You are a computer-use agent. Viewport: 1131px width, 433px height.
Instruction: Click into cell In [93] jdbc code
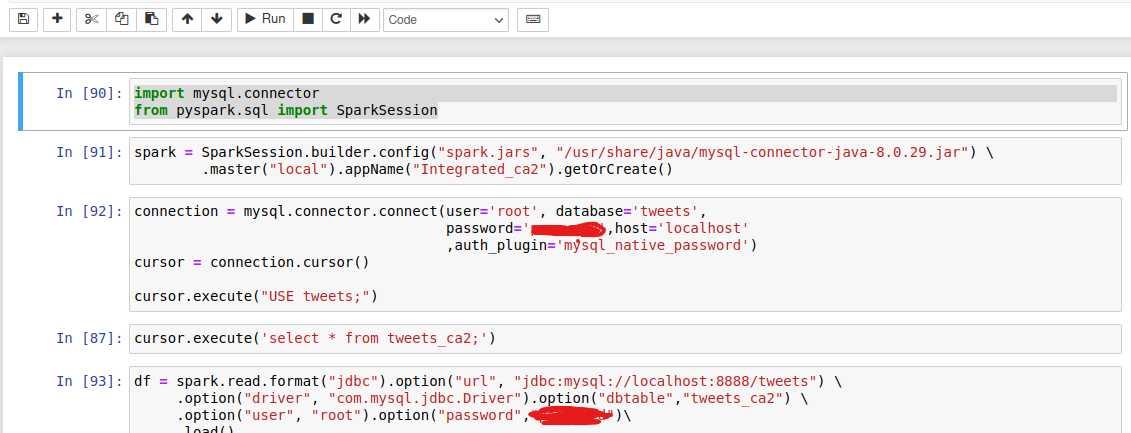click(625, 400)
